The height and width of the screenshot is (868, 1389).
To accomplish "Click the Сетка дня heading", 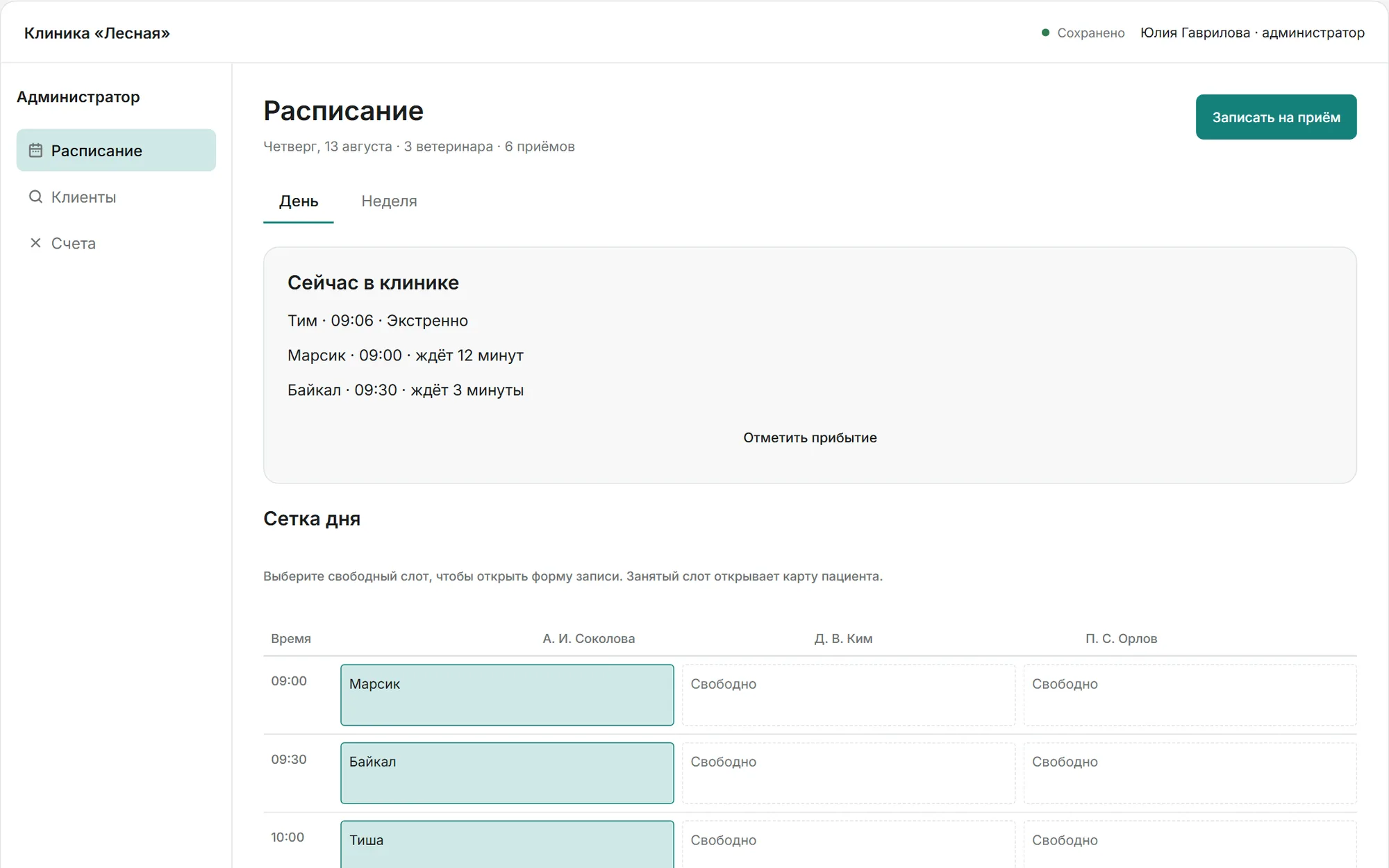I will [312, 519].
